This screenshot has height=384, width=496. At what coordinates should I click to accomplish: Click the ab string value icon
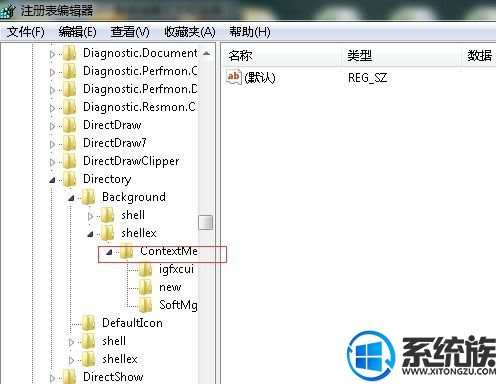tap(233, 77)
